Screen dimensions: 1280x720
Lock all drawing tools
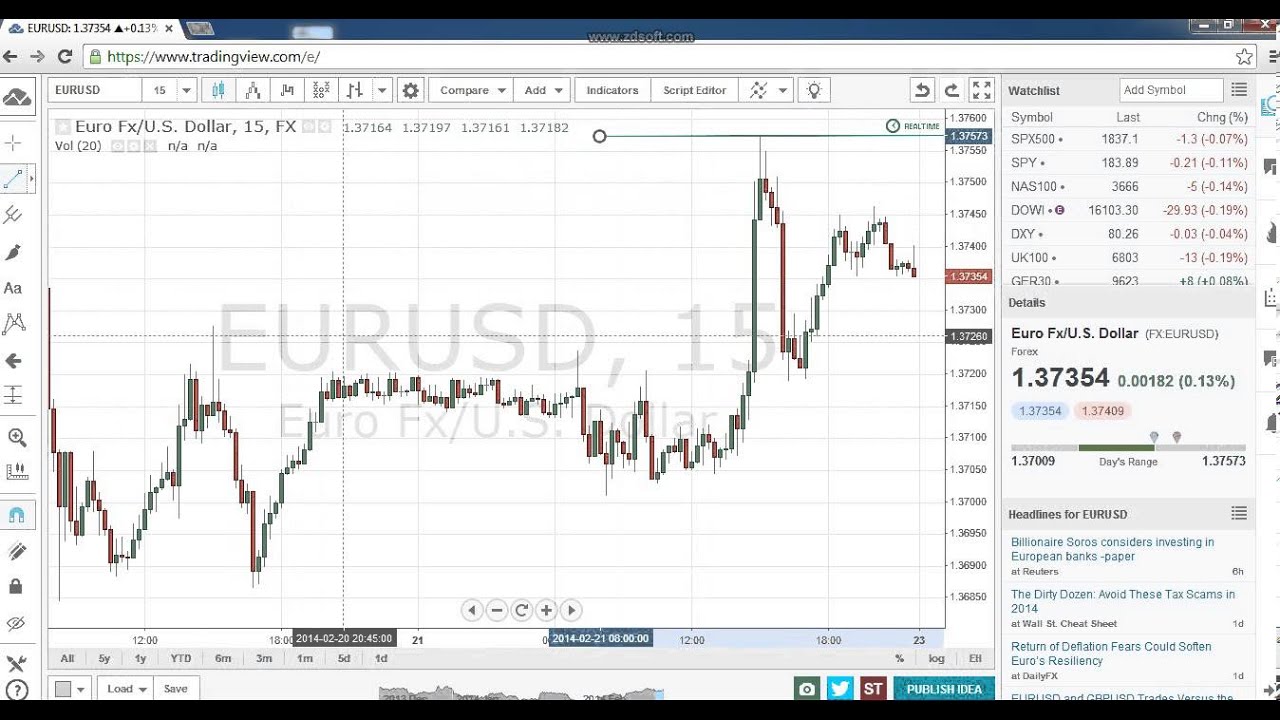click(x=17, y=587)
